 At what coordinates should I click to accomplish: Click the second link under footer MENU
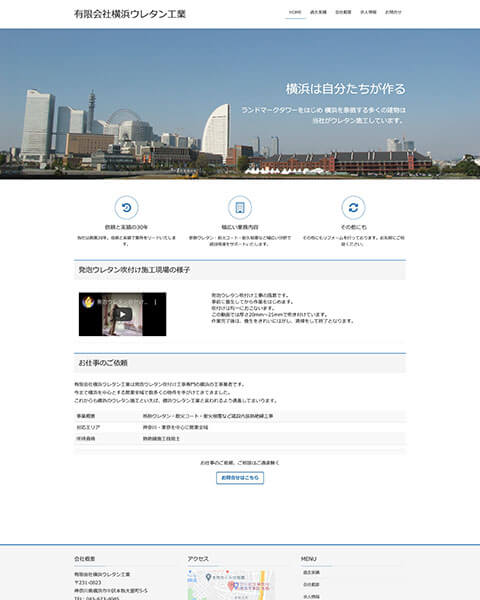(311, 585)
